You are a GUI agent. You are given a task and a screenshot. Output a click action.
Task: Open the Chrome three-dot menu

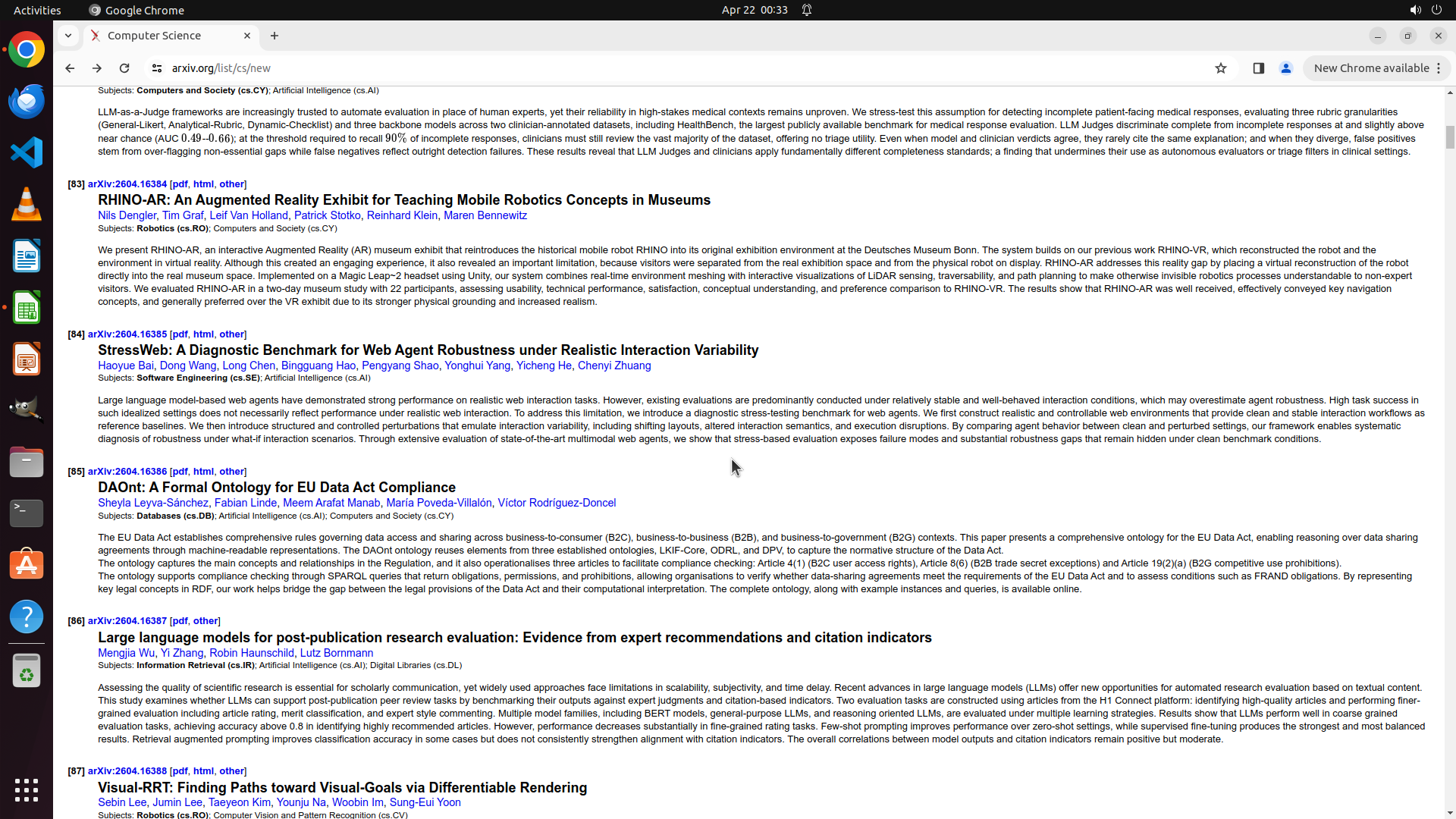1439,68
